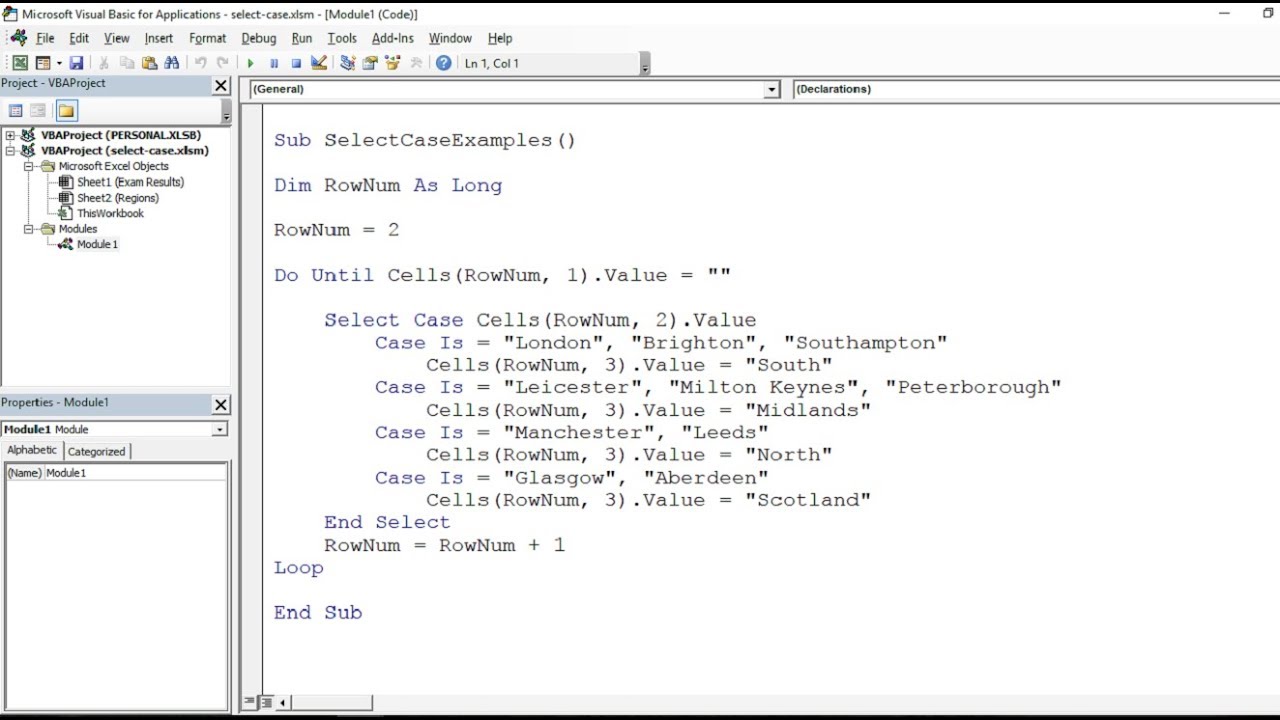The width and height of the screenshot is (1280, 720).
Task: Collapse the Modules folder
Action: tap(29, 229)
